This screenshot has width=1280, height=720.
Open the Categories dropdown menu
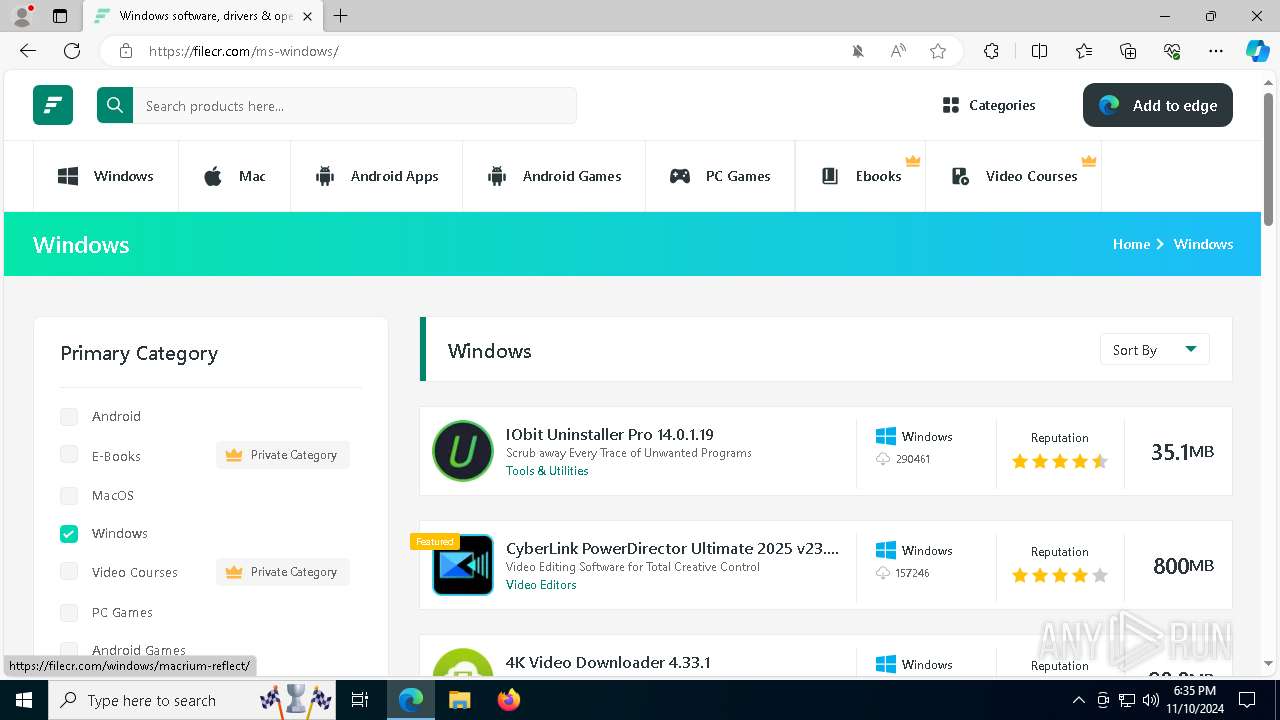coord(989,105)
